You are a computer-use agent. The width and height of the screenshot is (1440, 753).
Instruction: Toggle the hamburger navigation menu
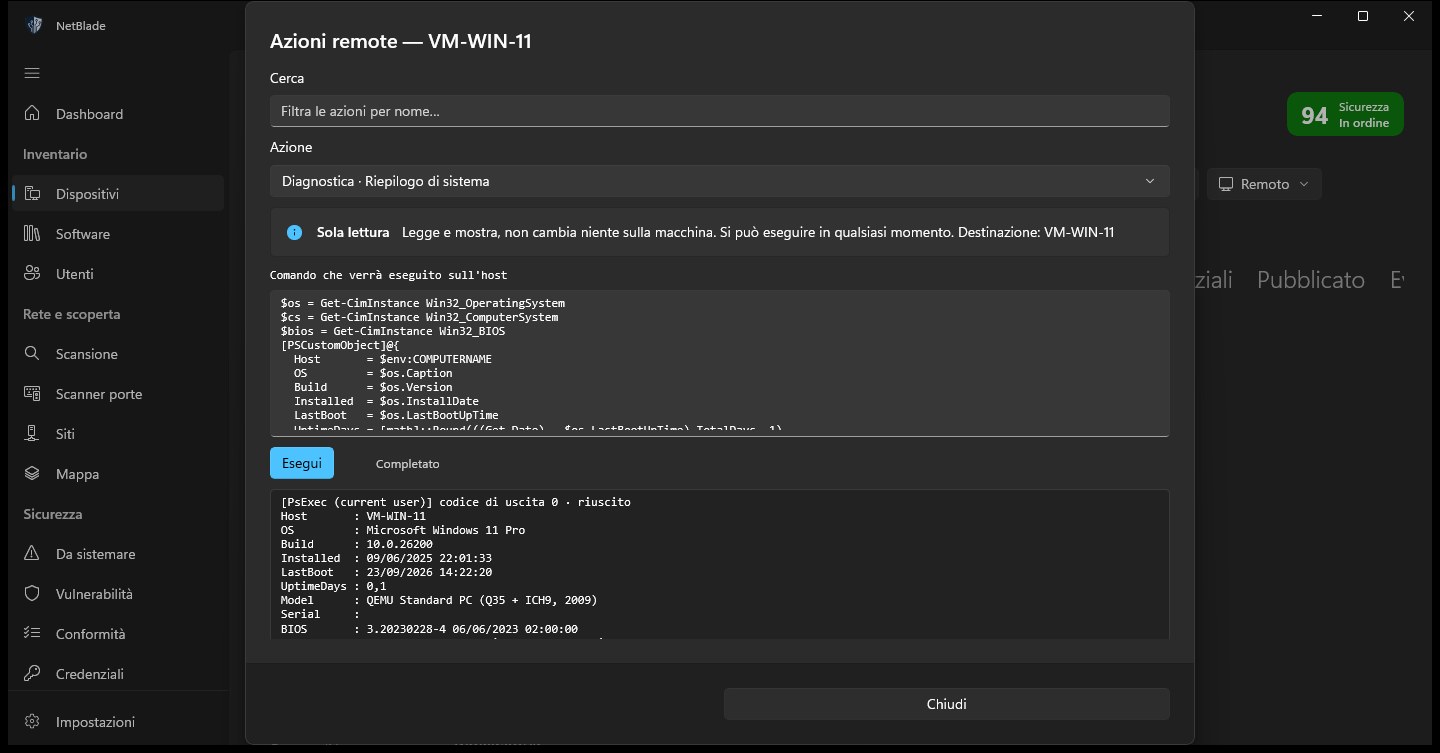point(32,73)
